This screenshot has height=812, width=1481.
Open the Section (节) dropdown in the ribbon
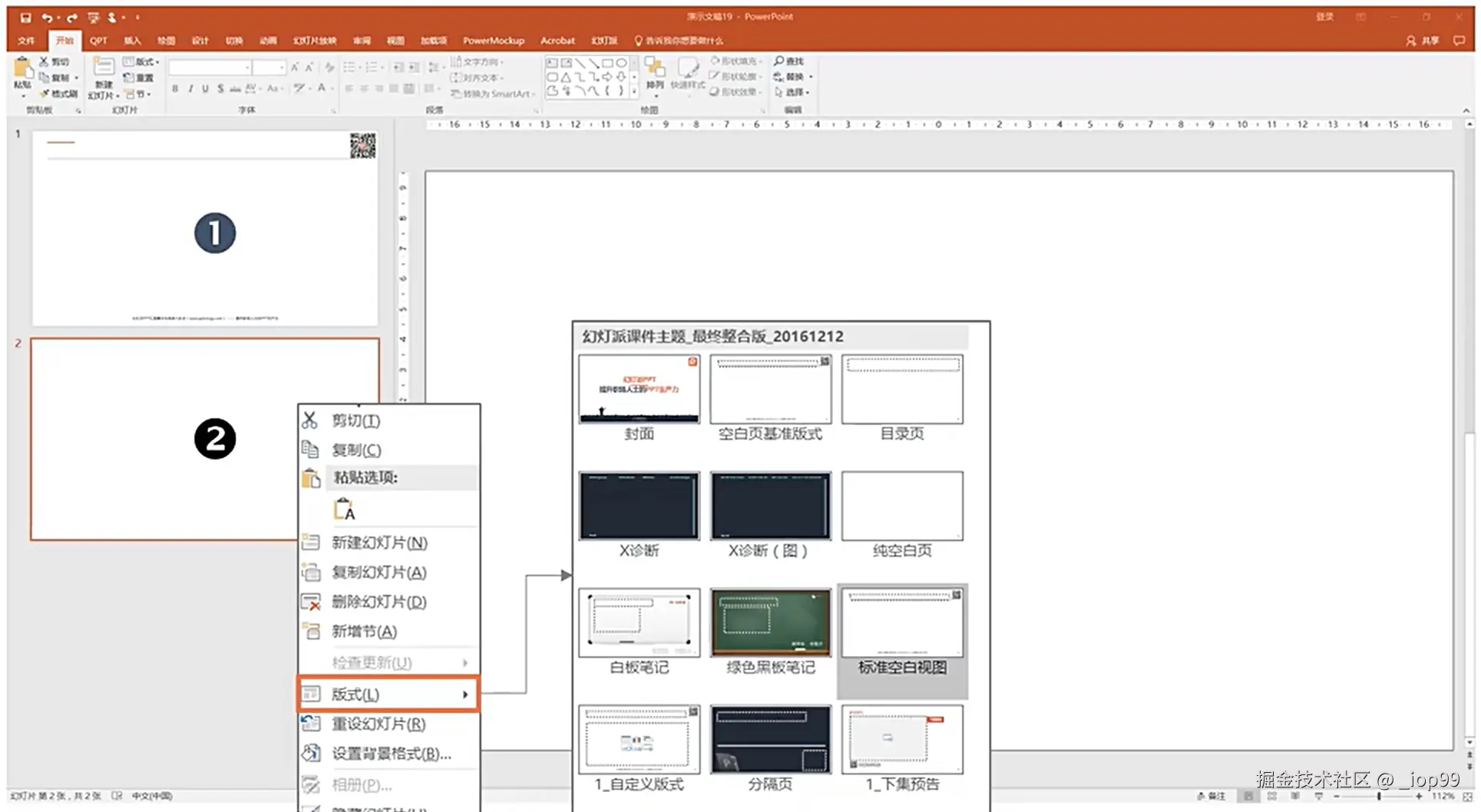[x=138, y=94]
